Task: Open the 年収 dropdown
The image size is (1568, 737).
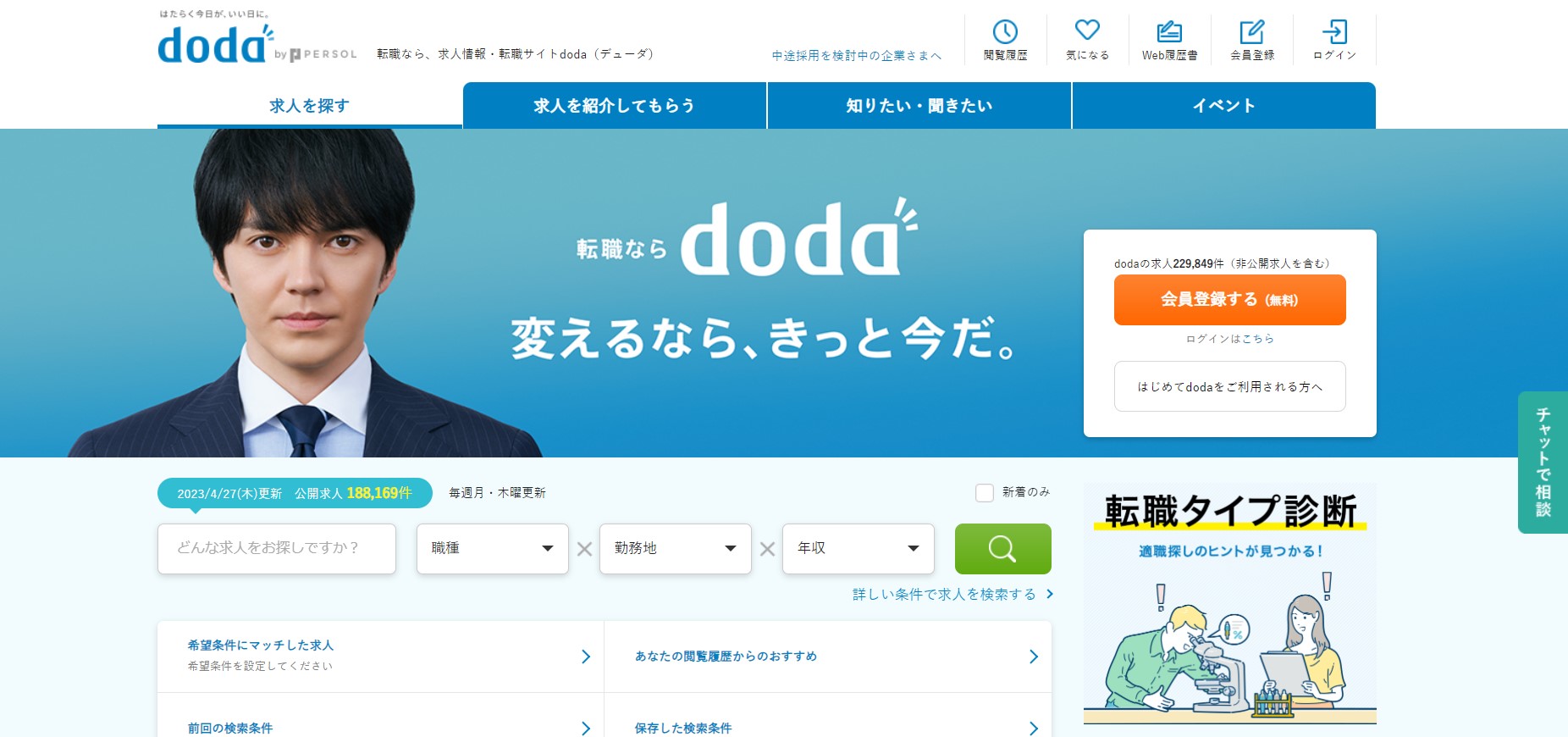Action: 859,549
